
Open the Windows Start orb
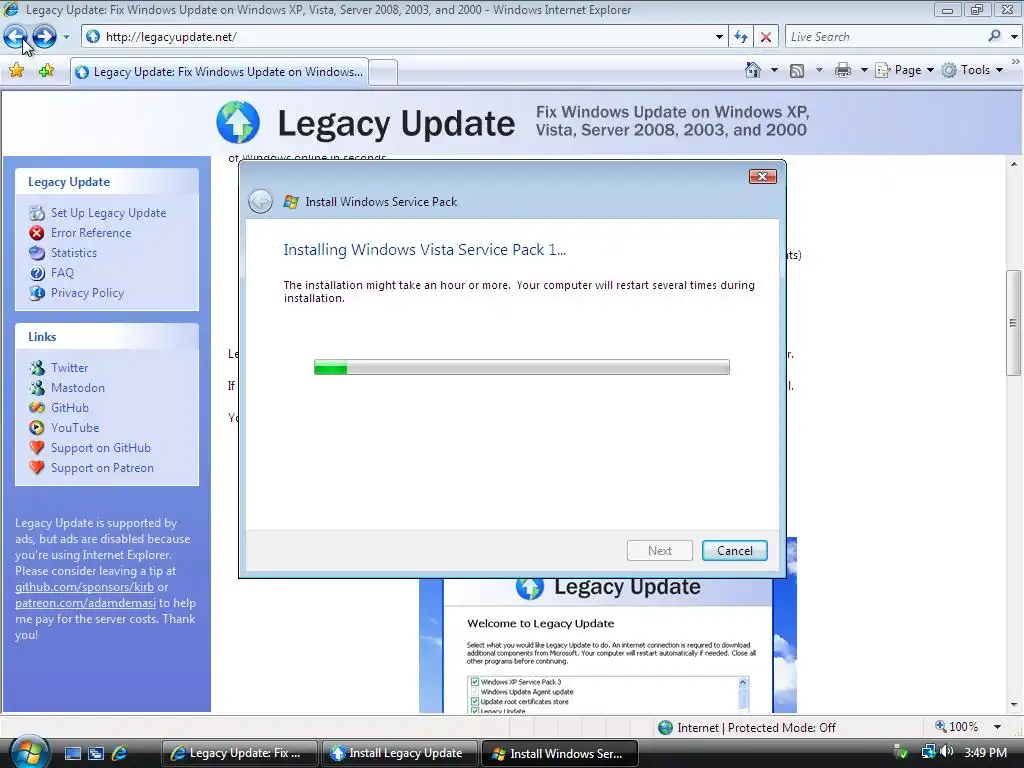pos(28,752)
